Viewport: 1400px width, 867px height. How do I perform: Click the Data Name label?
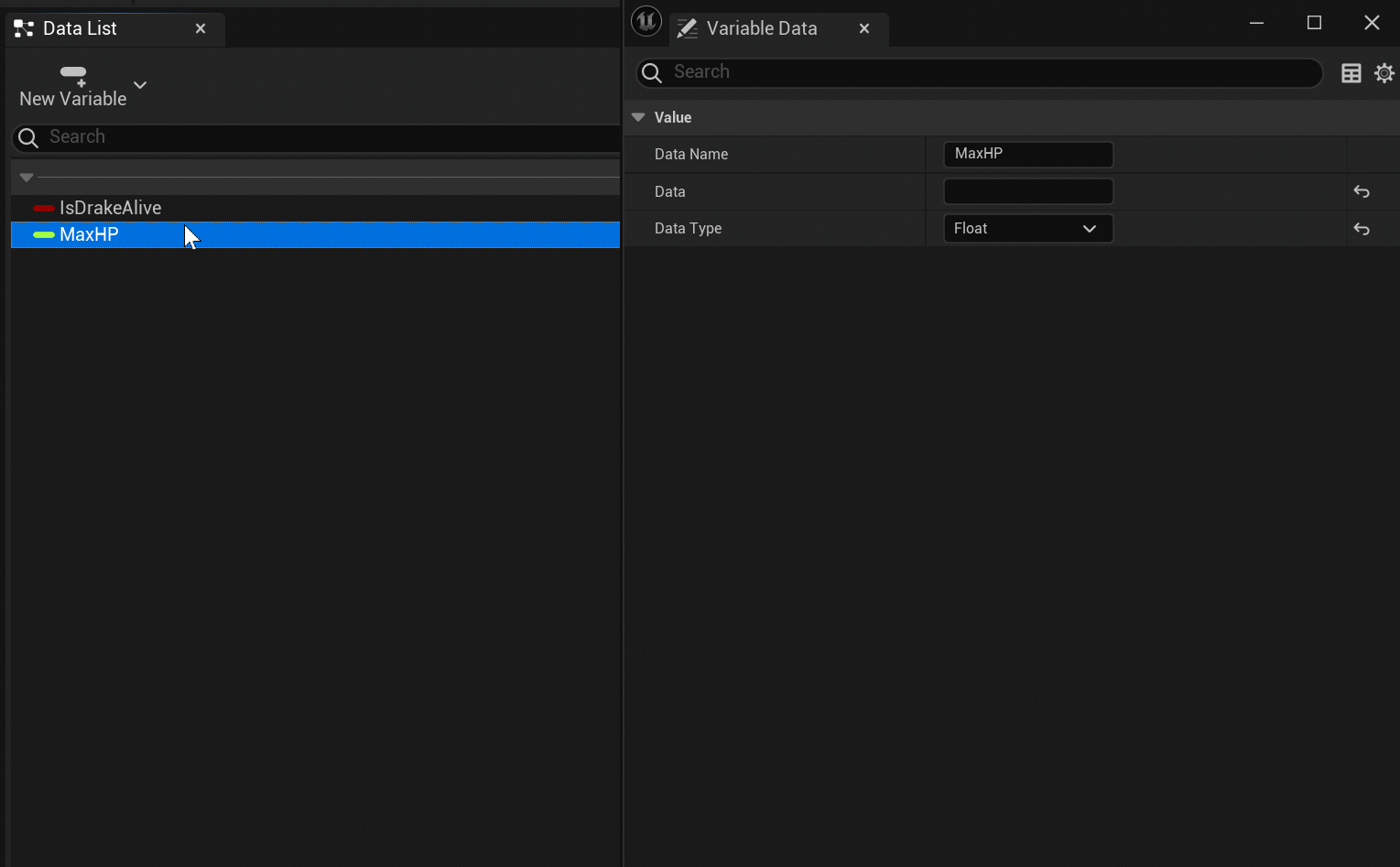pyautogui.click(x=691, y=154)
